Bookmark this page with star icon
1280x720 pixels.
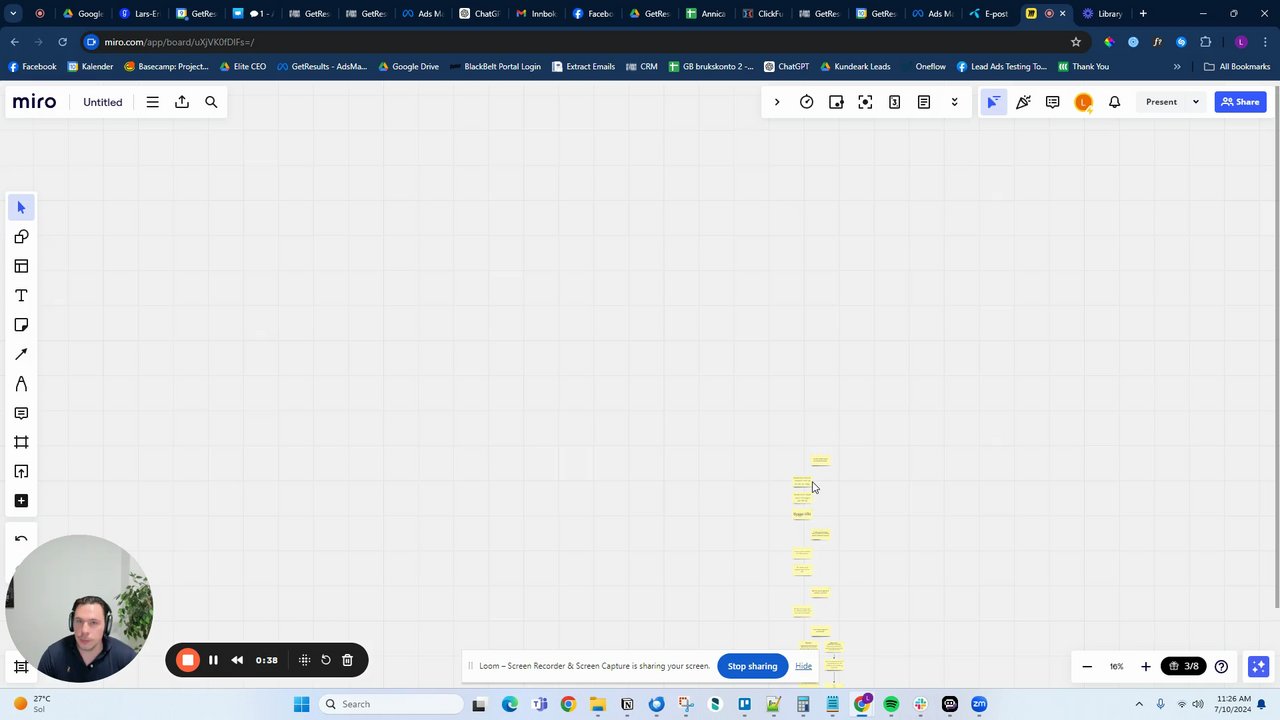tap(1076, 42)
